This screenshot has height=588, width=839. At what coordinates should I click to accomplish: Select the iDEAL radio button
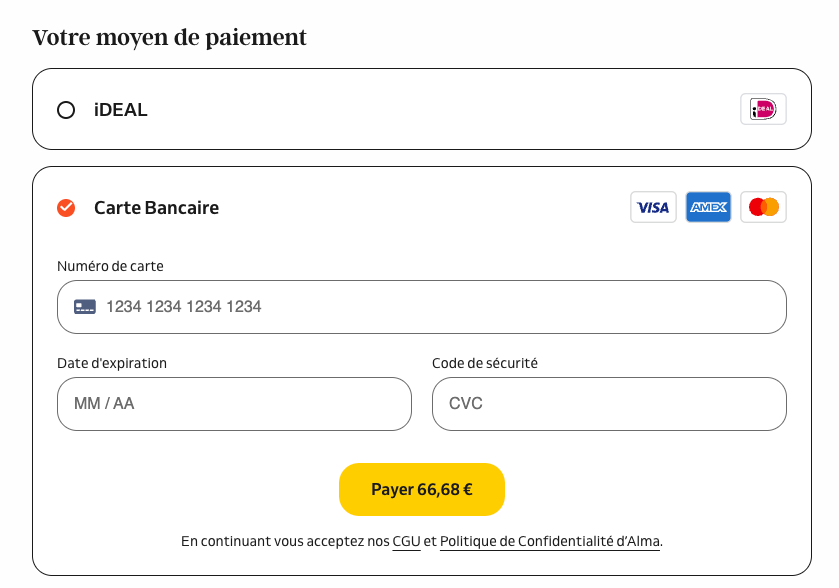[66, 110]
